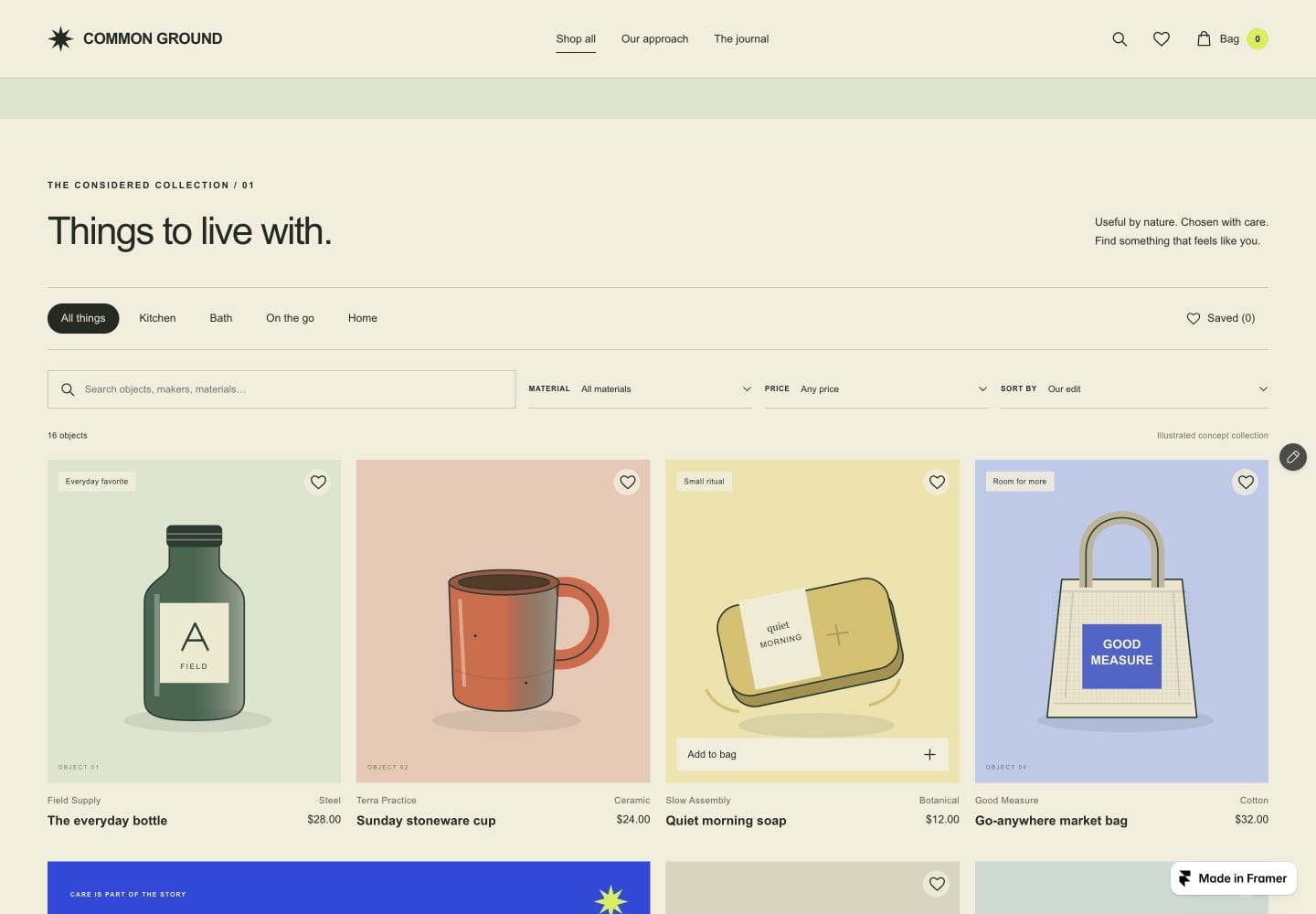Screen dimensions: 1316x914
Task: Click the plus icon on Add to bag
Action: (929, 754)
